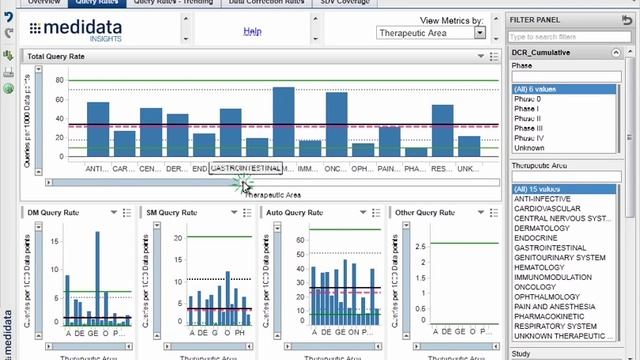Select (All) 6 values in Phase filter

[x=564, y=89]
